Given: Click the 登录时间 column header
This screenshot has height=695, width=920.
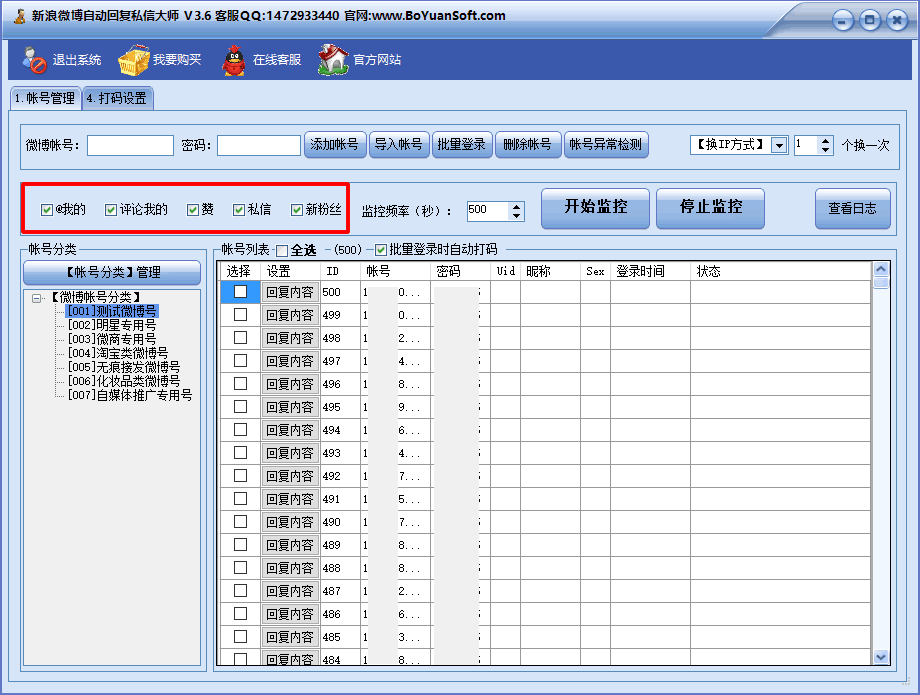Looking at the screenshot, I should pyautogui.click(x=650, y=271).
